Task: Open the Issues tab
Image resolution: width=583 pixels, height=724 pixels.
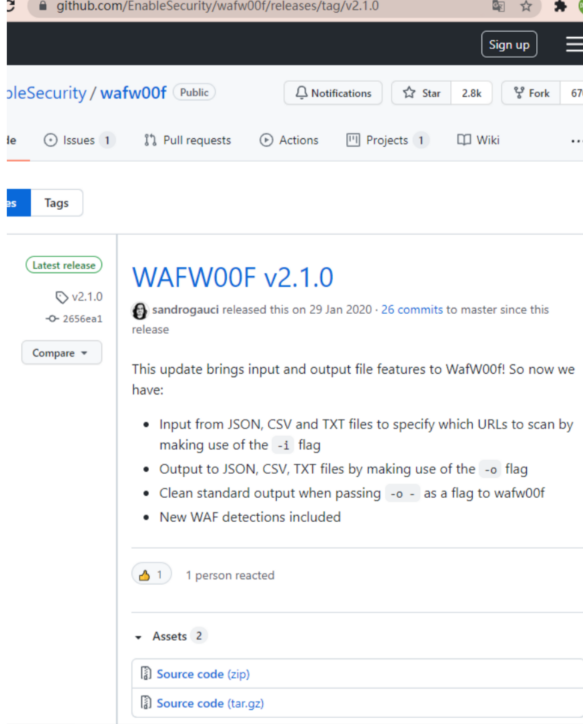Action: pyautogui.click(x=78, y=140)
